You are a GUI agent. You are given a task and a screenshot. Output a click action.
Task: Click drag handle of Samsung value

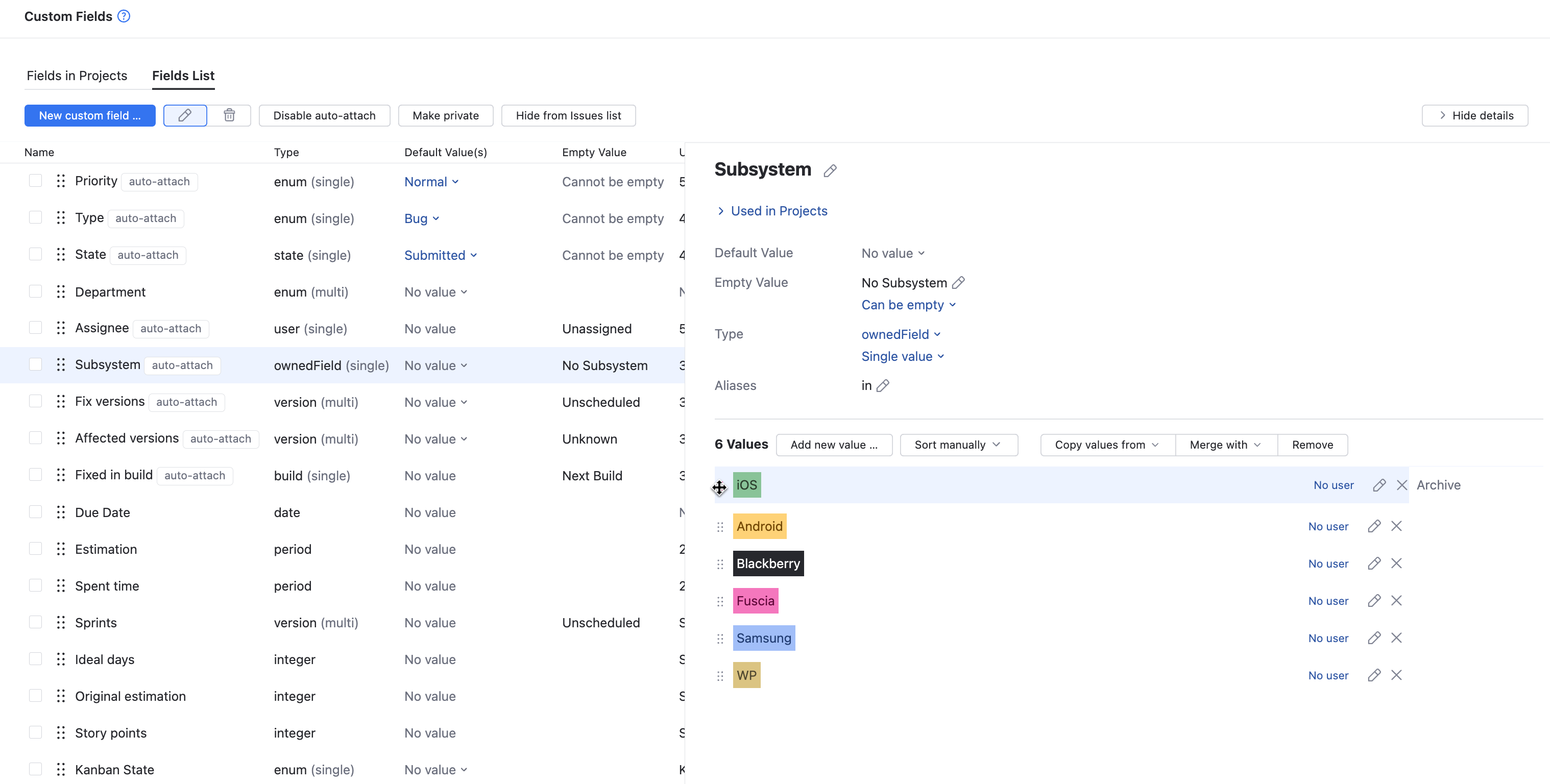pos(720,639)
